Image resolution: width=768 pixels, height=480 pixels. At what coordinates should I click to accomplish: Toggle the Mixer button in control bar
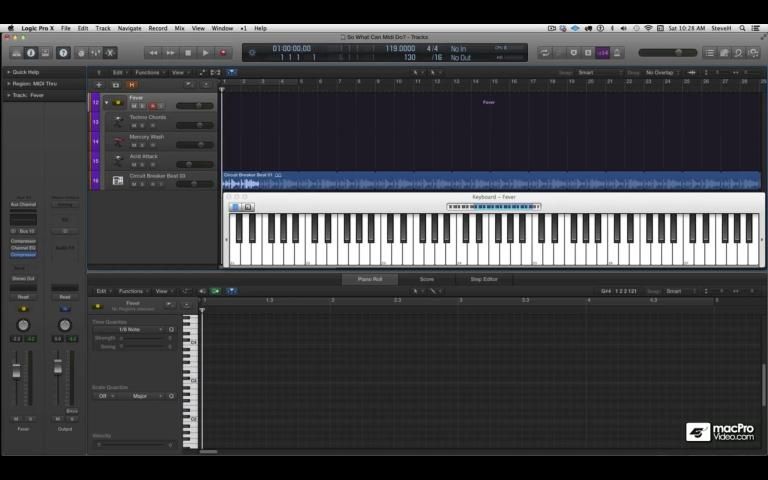click(96, 52)
